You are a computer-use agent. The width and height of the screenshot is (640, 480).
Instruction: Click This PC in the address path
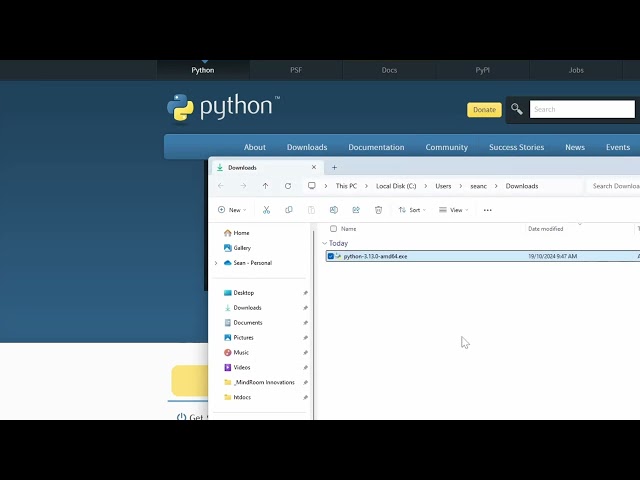(x=346, y=186)
